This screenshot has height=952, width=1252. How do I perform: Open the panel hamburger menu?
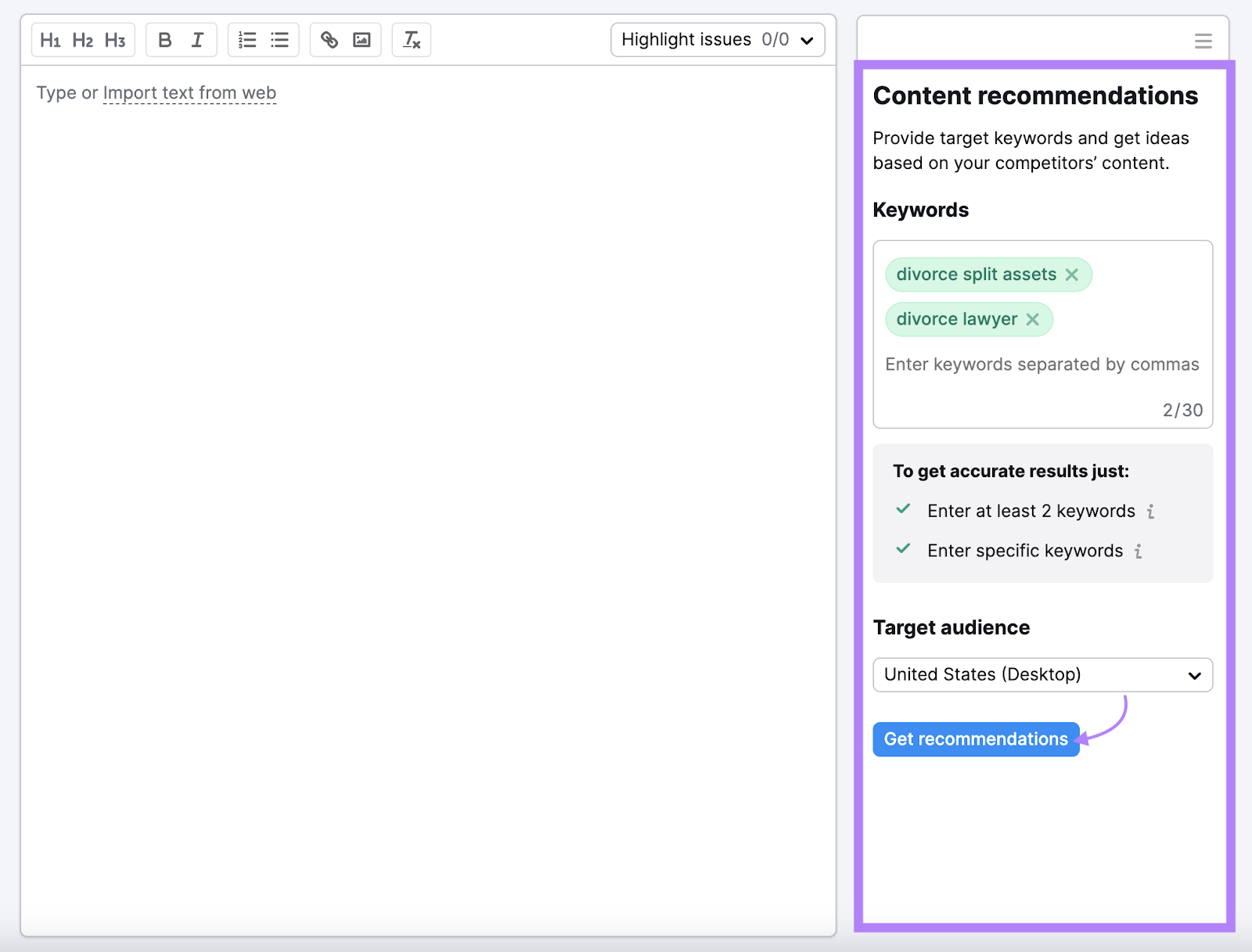pyautogui.click(x=1203, y=40)
